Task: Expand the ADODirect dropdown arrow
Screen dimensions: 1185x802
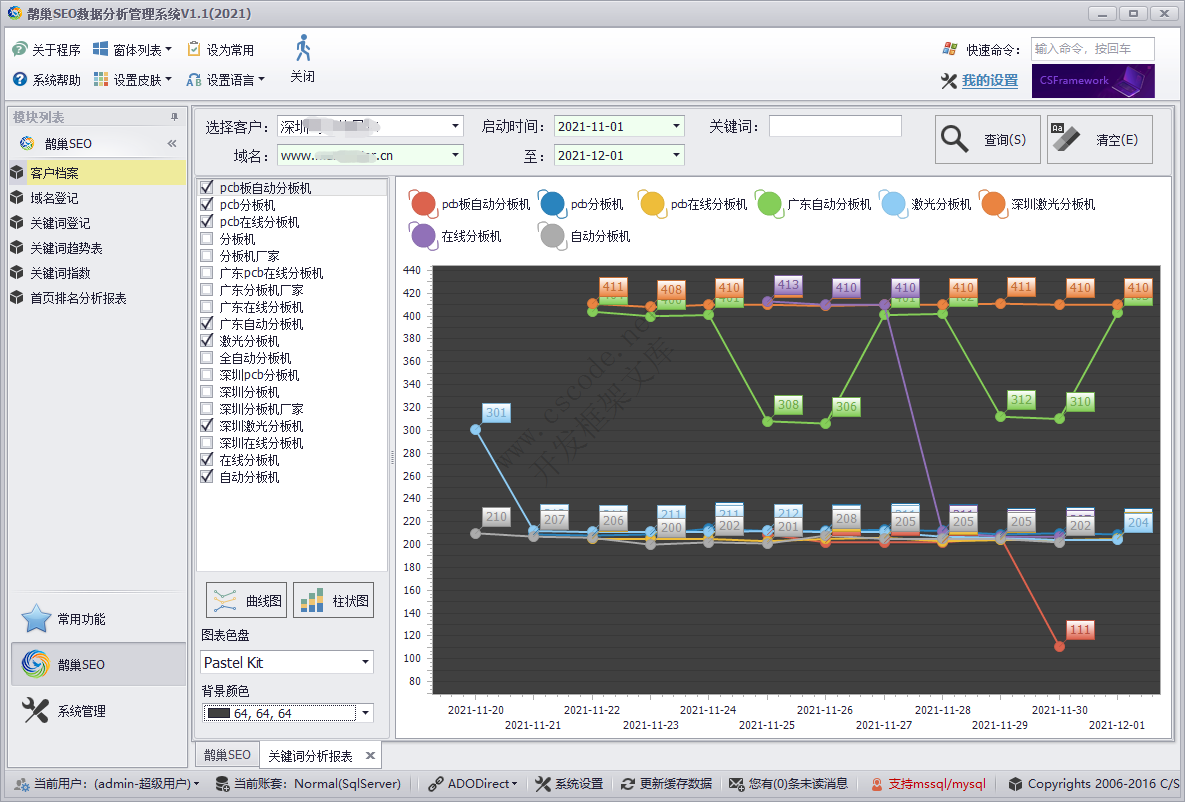Action: (514, 784)
